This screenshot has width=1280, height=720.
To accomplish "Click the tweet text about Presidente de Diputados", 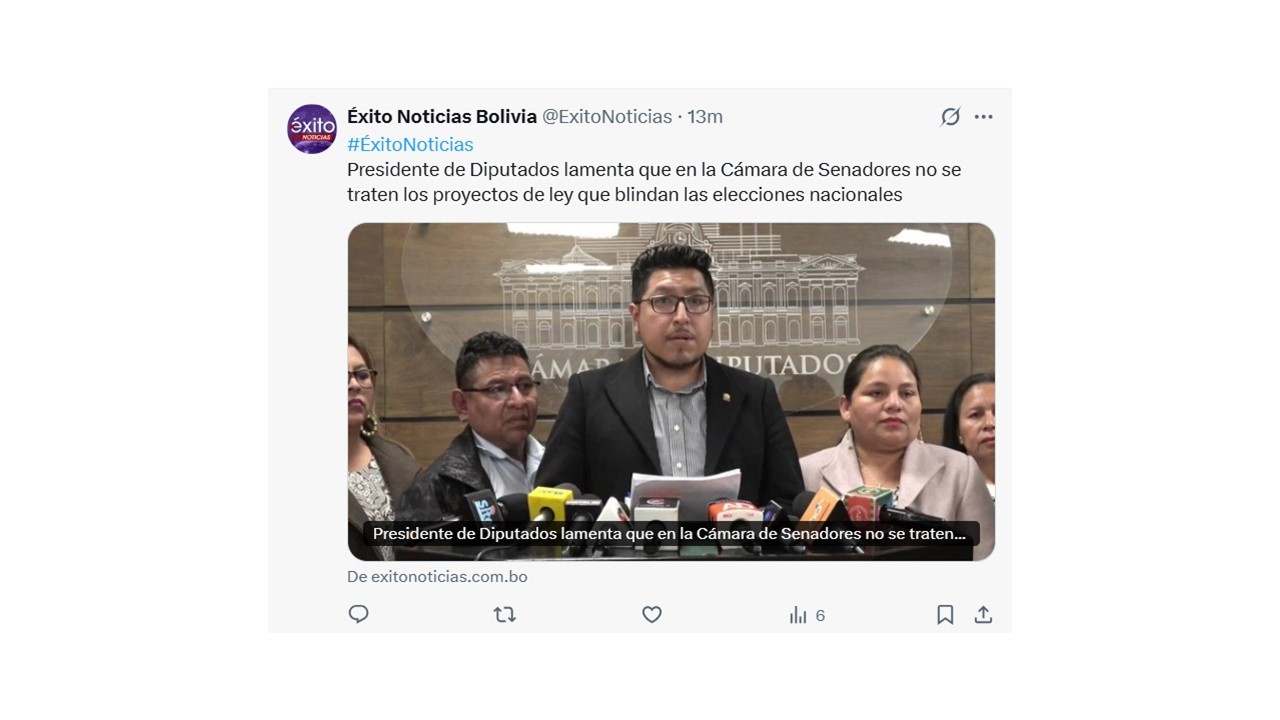I will 654,182.
